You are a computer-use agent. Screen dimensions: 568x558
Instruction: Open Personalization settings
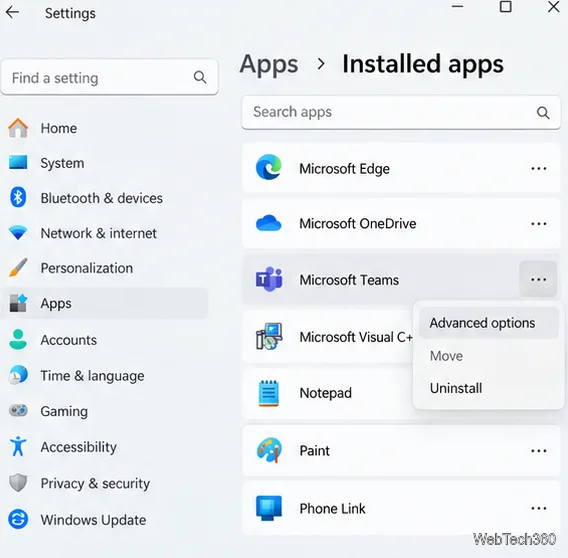pos(105,268)
